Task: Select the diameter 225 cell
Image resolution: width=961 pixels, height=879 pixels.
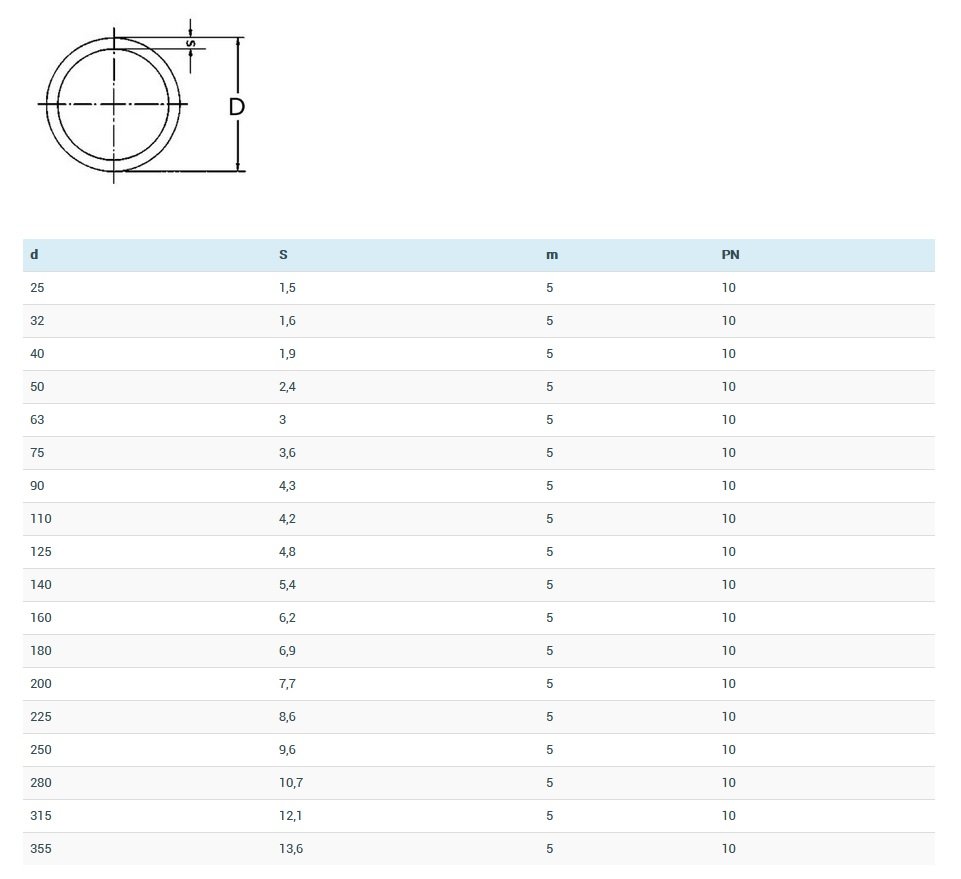Action: pyautogui.click(x=40, y=717)
